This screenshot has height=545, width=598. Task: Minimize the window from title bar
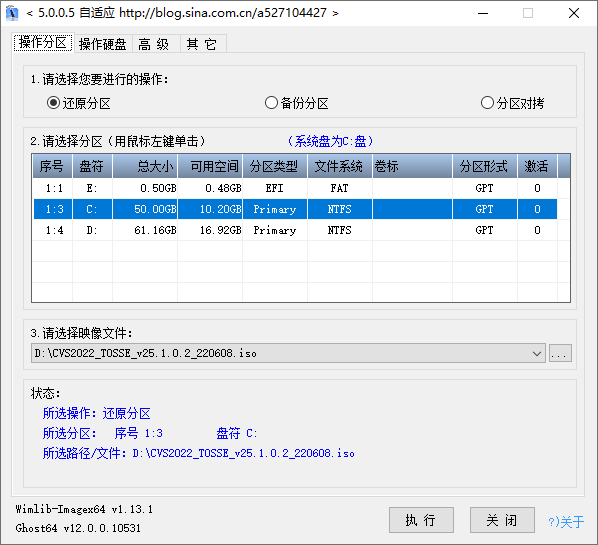click(483, 13)
